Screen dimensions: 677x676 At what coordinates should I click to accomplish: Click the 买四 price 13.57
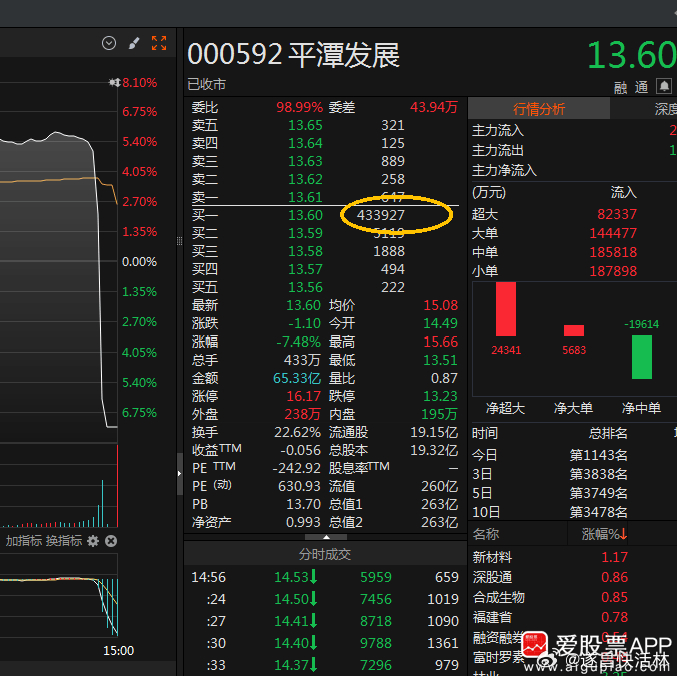[305, 269]
